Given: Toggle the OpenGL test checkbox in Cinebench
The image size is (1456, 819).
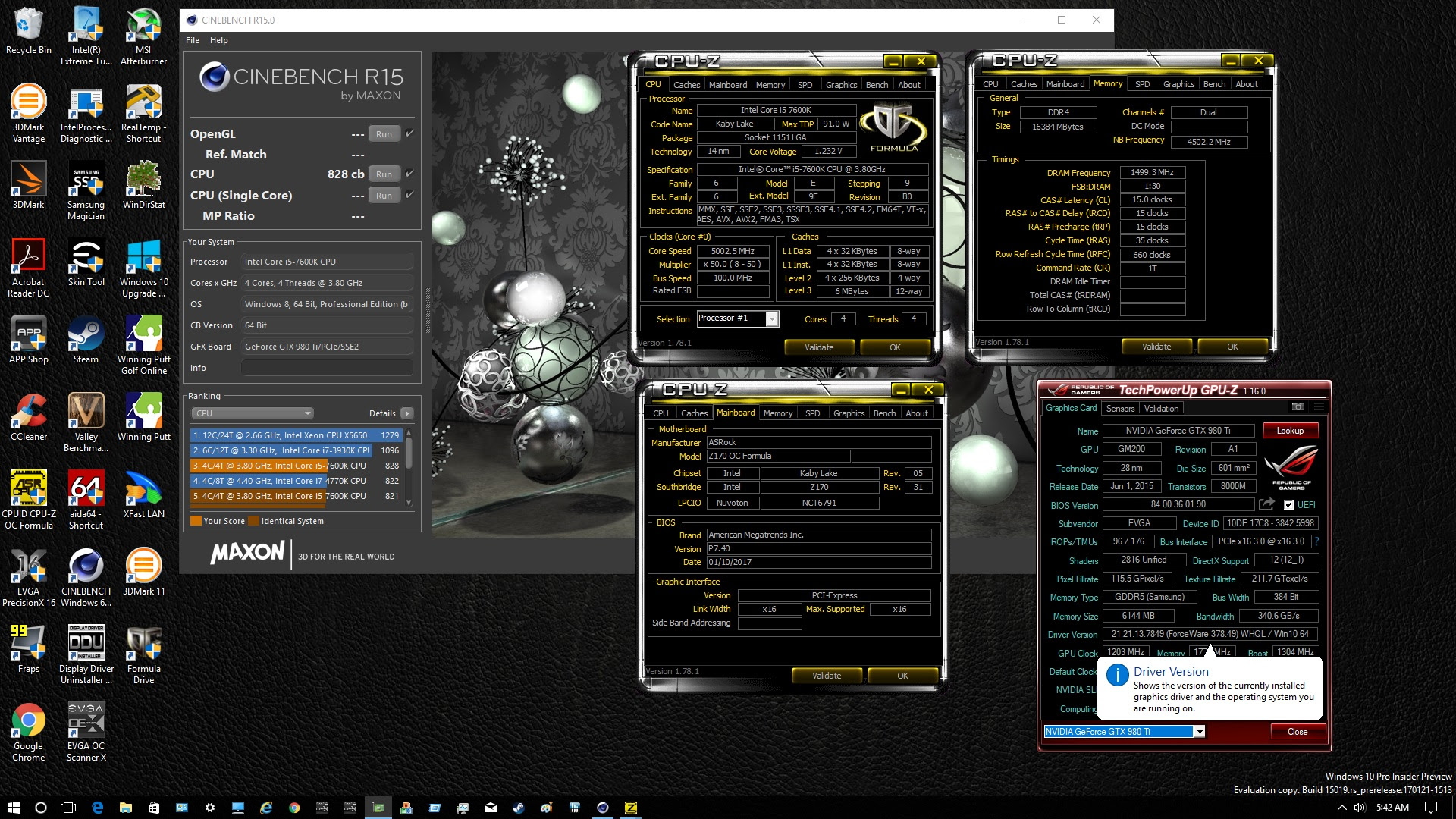Looking at the screenshot, I should pos(409,133).
